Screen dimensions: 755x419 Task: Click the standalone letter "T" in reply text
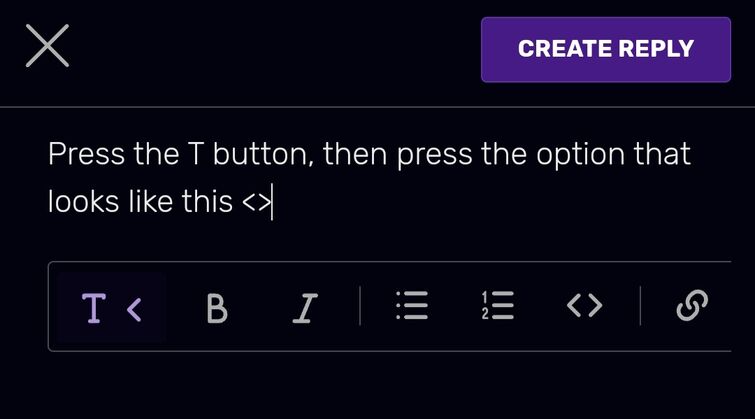(196, 154)
